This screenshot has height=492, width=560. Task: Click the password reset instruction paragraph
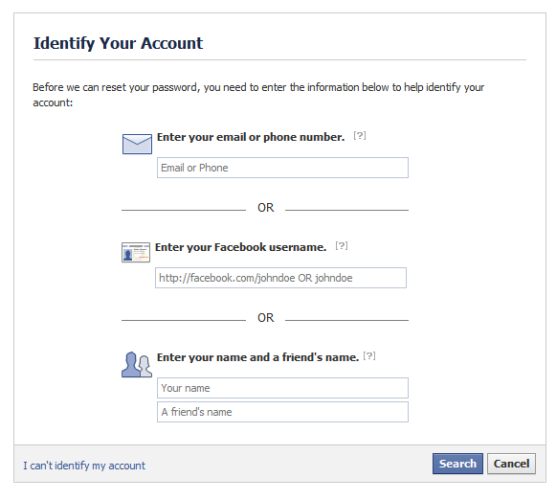point(259,95)
